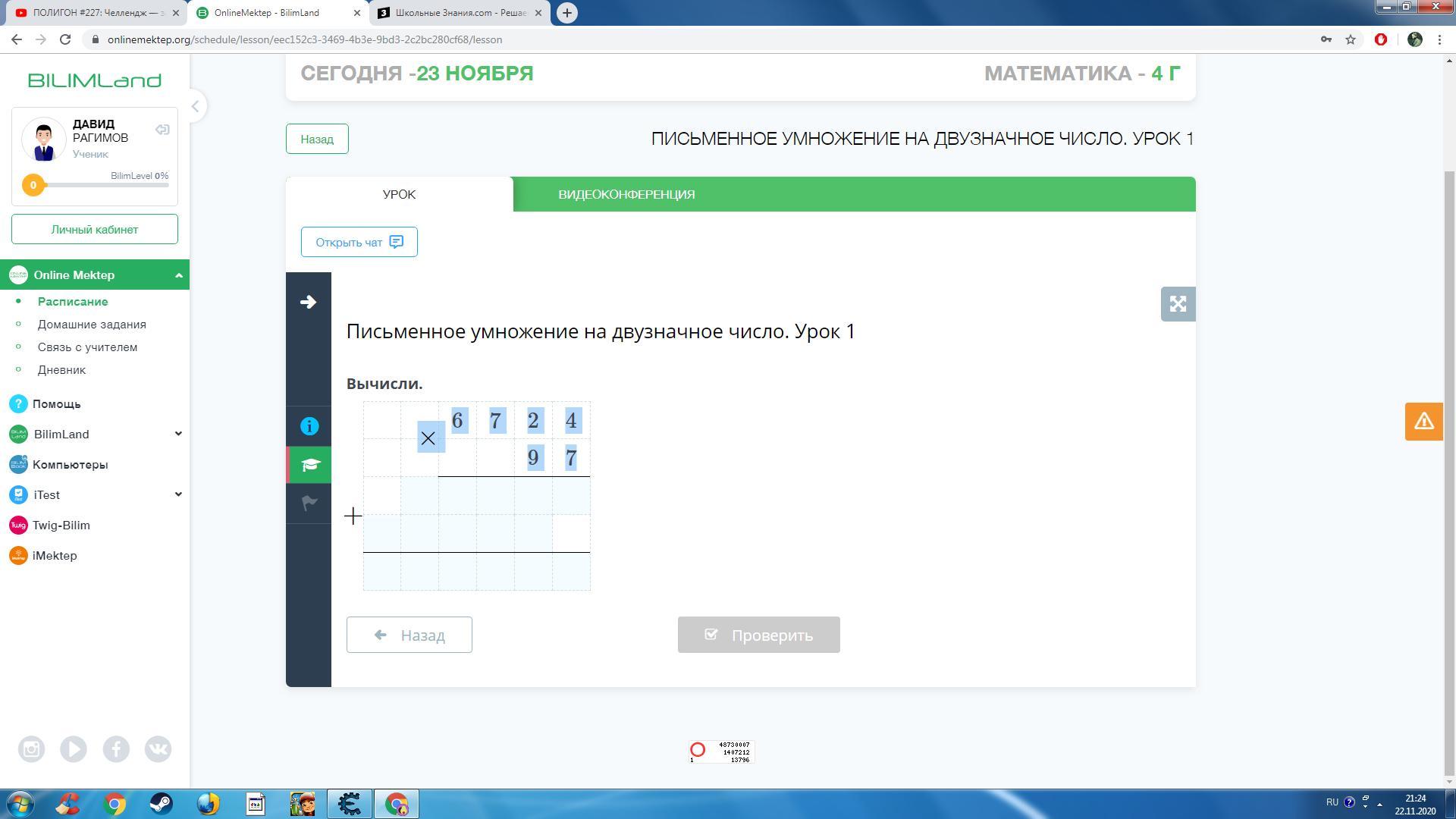Click the BilimLevel progress slider knob
The width and height of the screenshot is (1456, 819).
(33, 185)
